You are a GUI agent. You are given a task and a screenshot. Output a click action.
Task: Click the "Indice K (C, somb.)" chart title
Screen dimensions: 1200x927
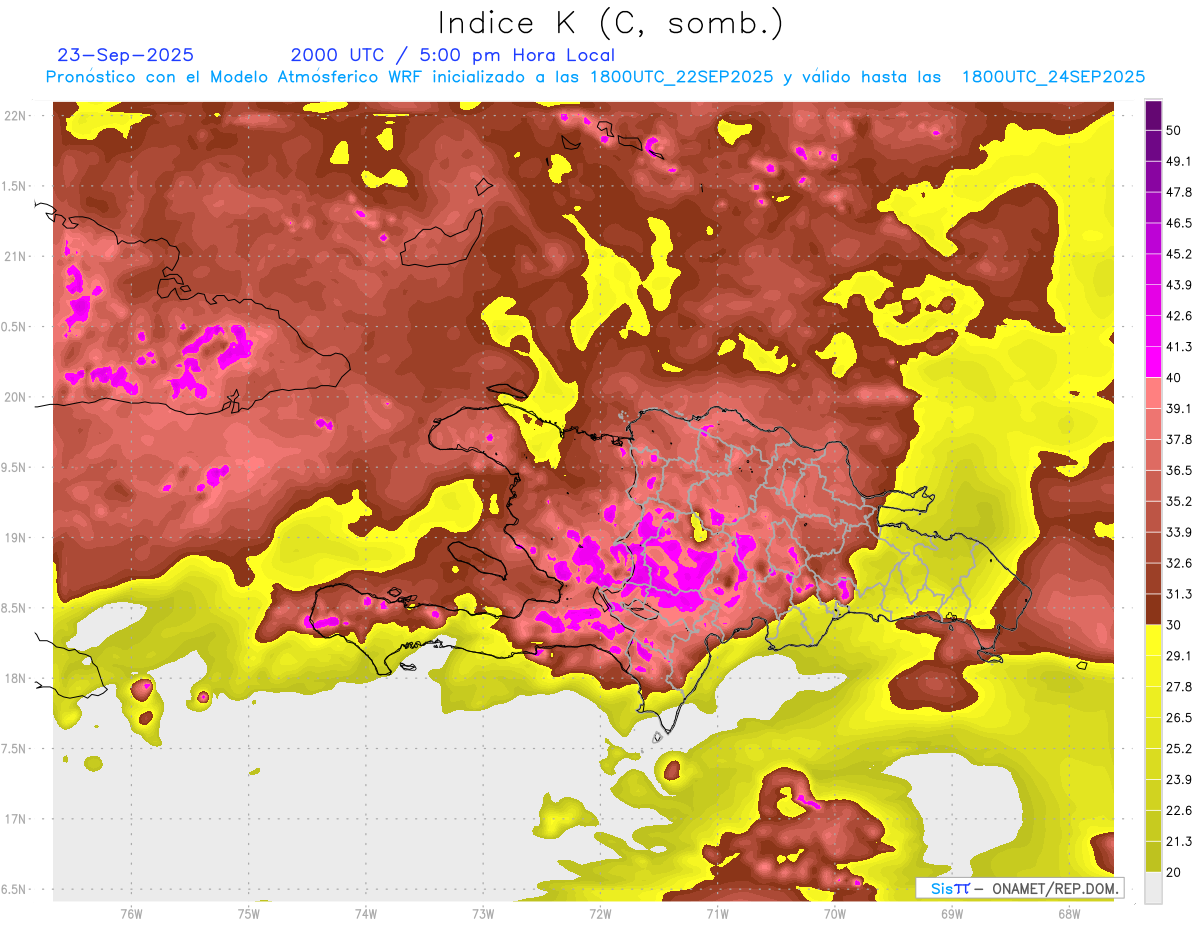610,22
